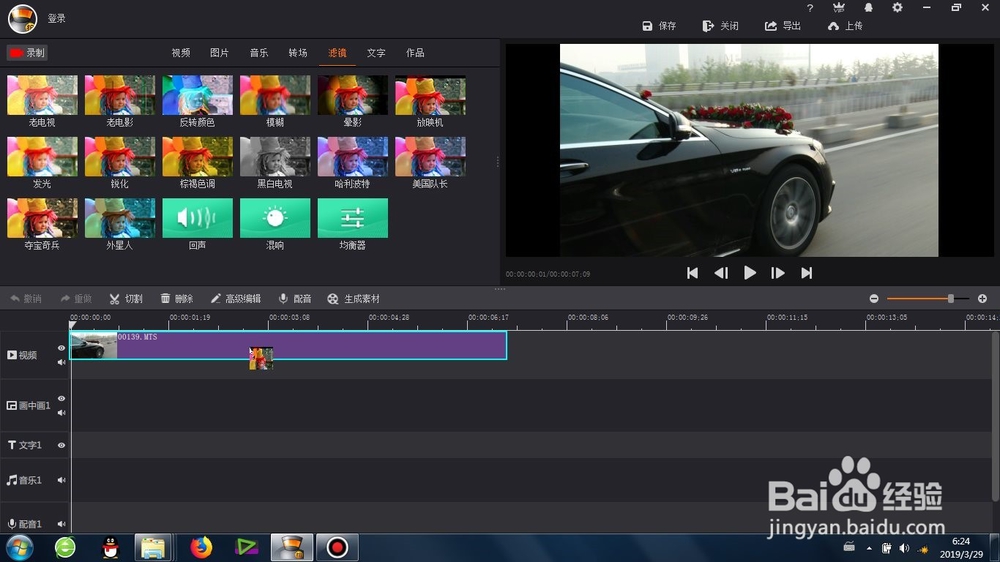Start 配音 voiceover recording
The height and width of the screenshot is (562, 1000).
point(295,299)
